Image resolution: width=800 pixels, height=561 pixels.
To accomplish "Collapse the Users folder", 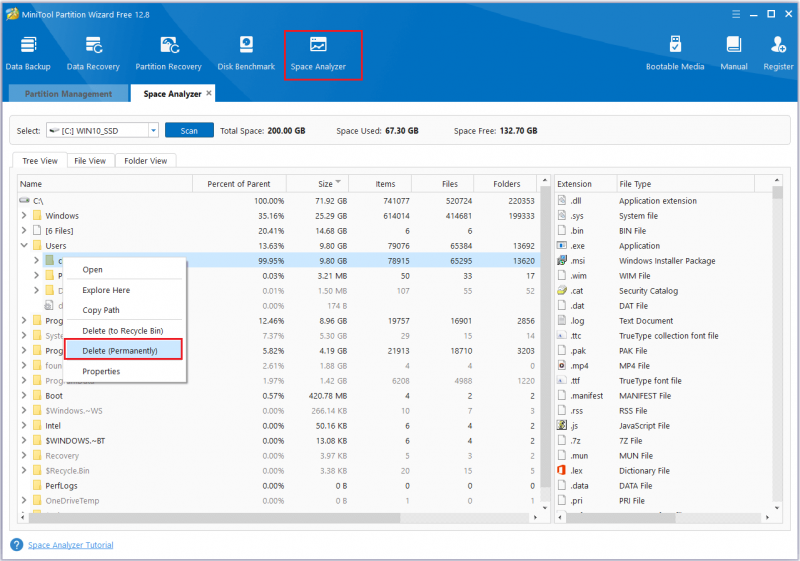I will pos(24,245).
